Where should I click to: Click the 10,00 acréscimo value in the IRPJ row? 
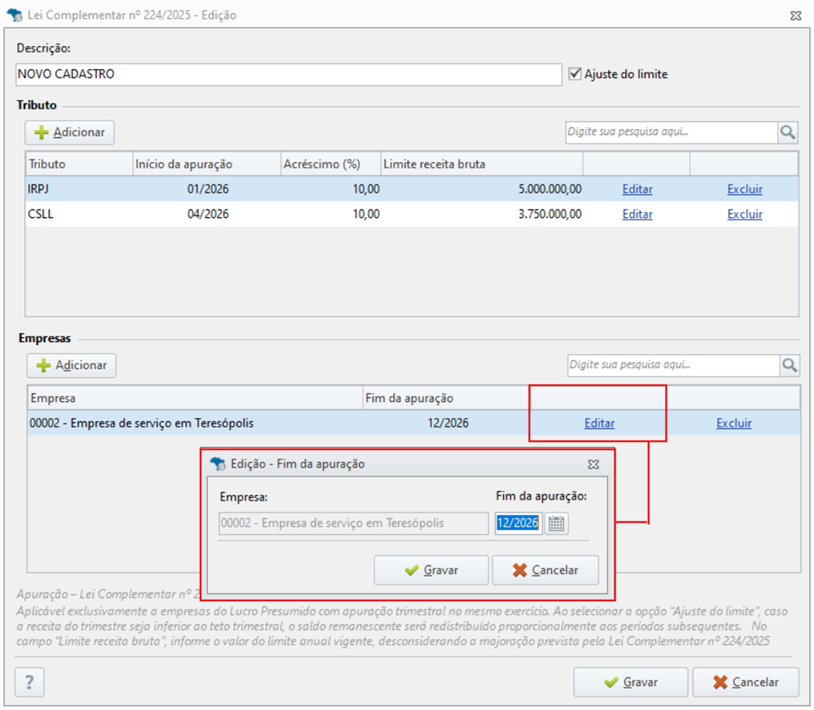(x=366, y=189)
